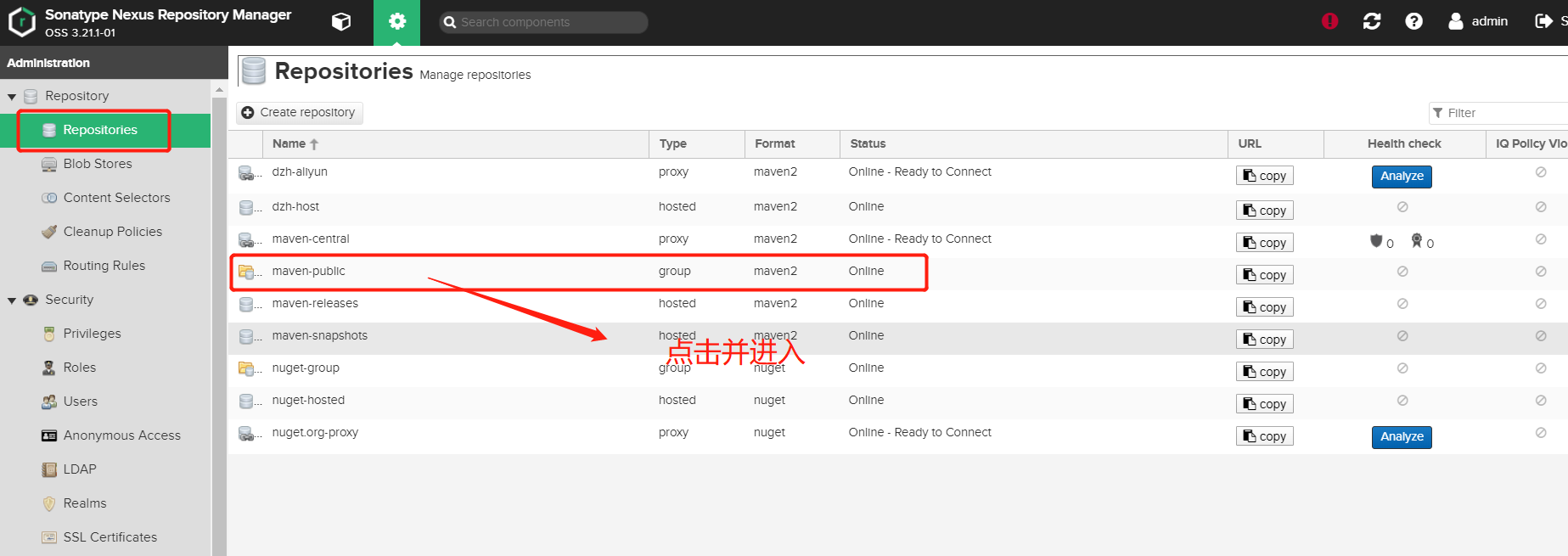This screenshot has width=1568, height=556.
Task: Open the nuget.org-proxy repository row
Action: click(897, 435)
